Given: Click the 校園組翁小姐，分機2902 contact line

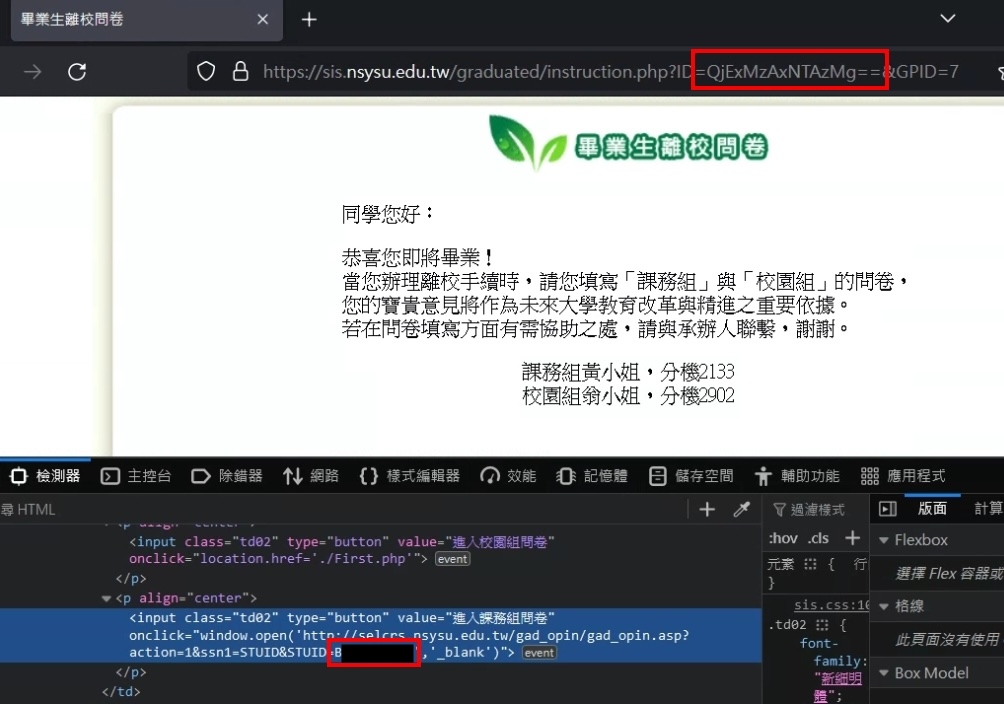Looking at the screenshot, I should pyautogui.click(x=628, y=396).
